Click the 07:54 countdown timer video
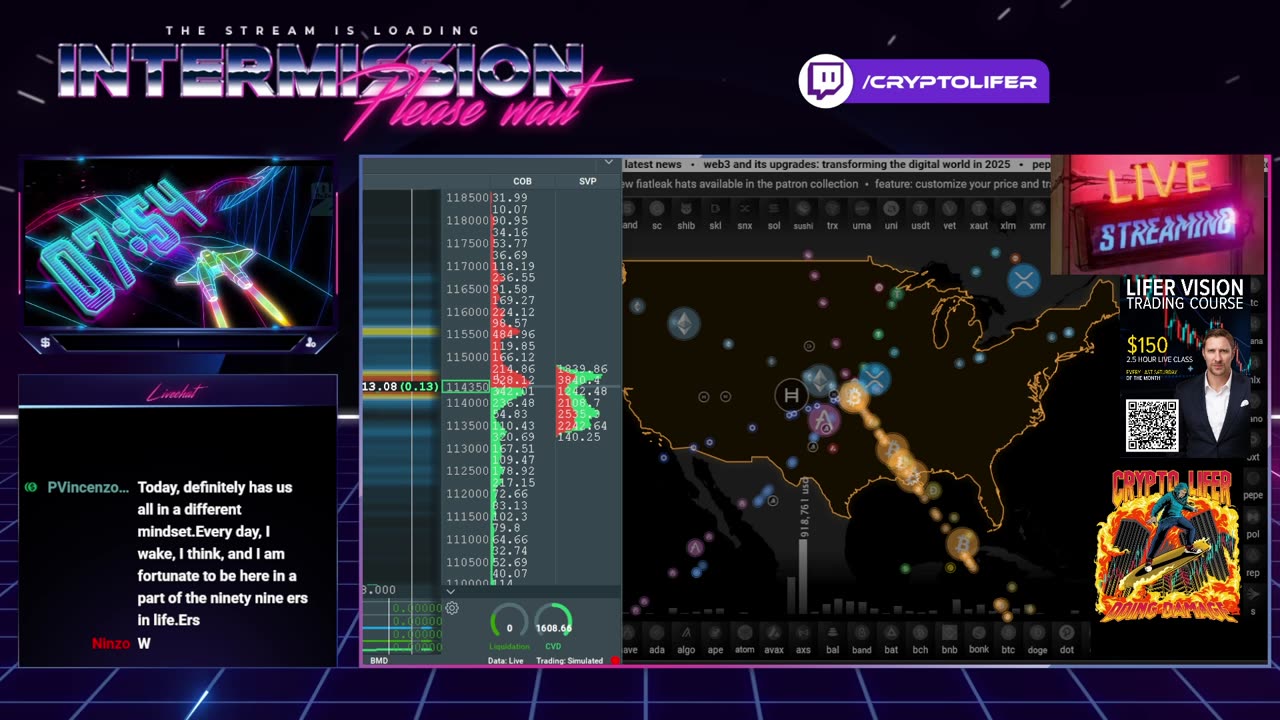Screen dimensions: 1280x720 (x=178, y=242)
